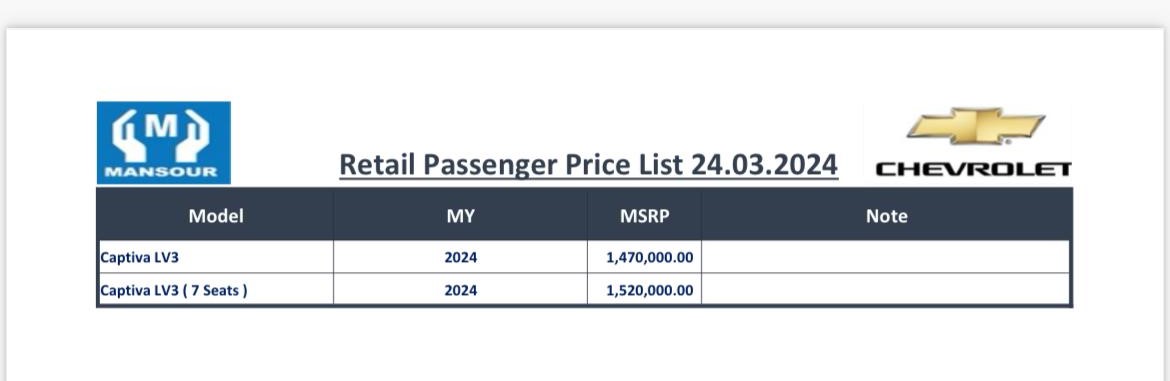Click the CHEVROLET wordmark text
The width and height of the screenshot is (1170, 381).
pos(973,169)
